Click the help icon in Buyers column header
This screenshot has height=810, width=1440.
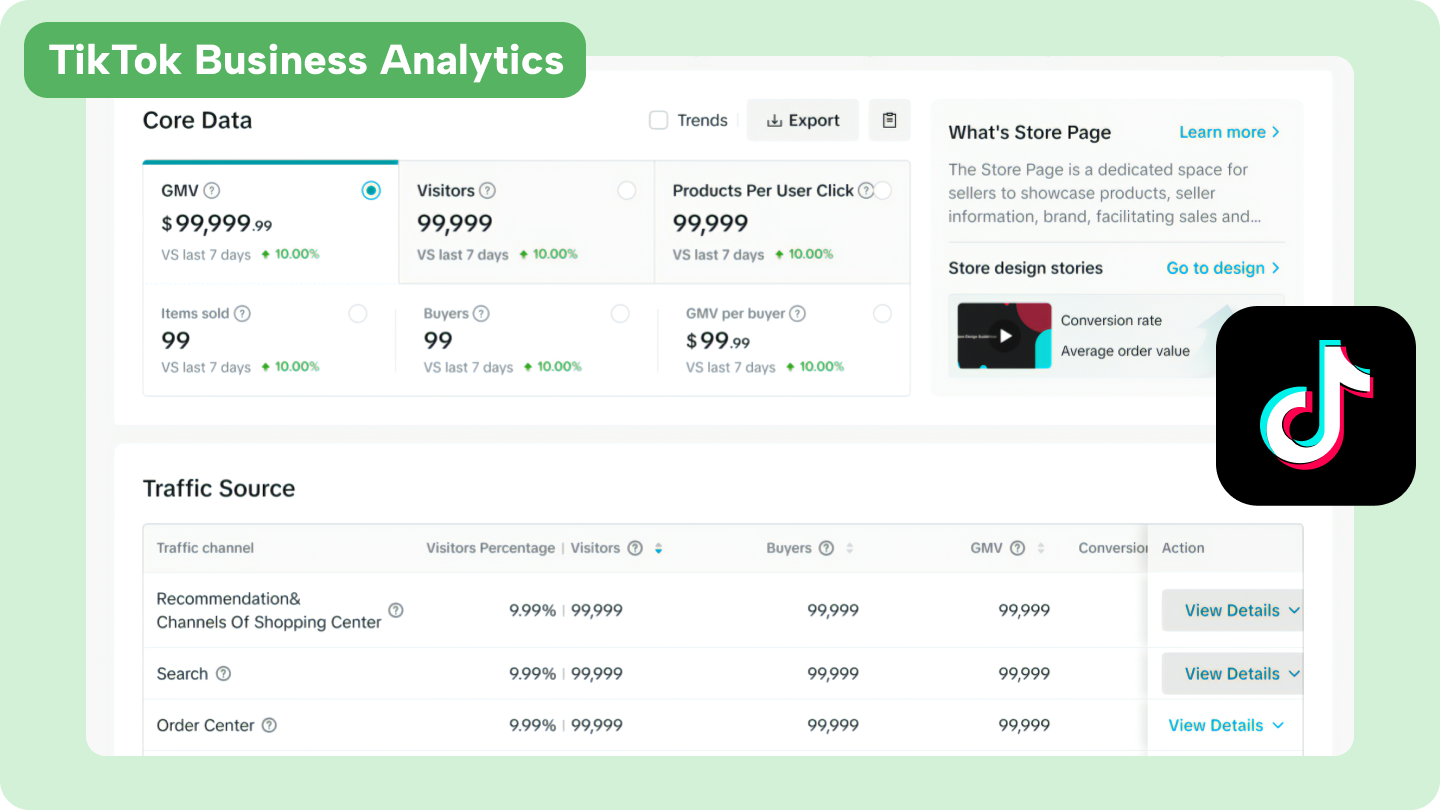826,548
